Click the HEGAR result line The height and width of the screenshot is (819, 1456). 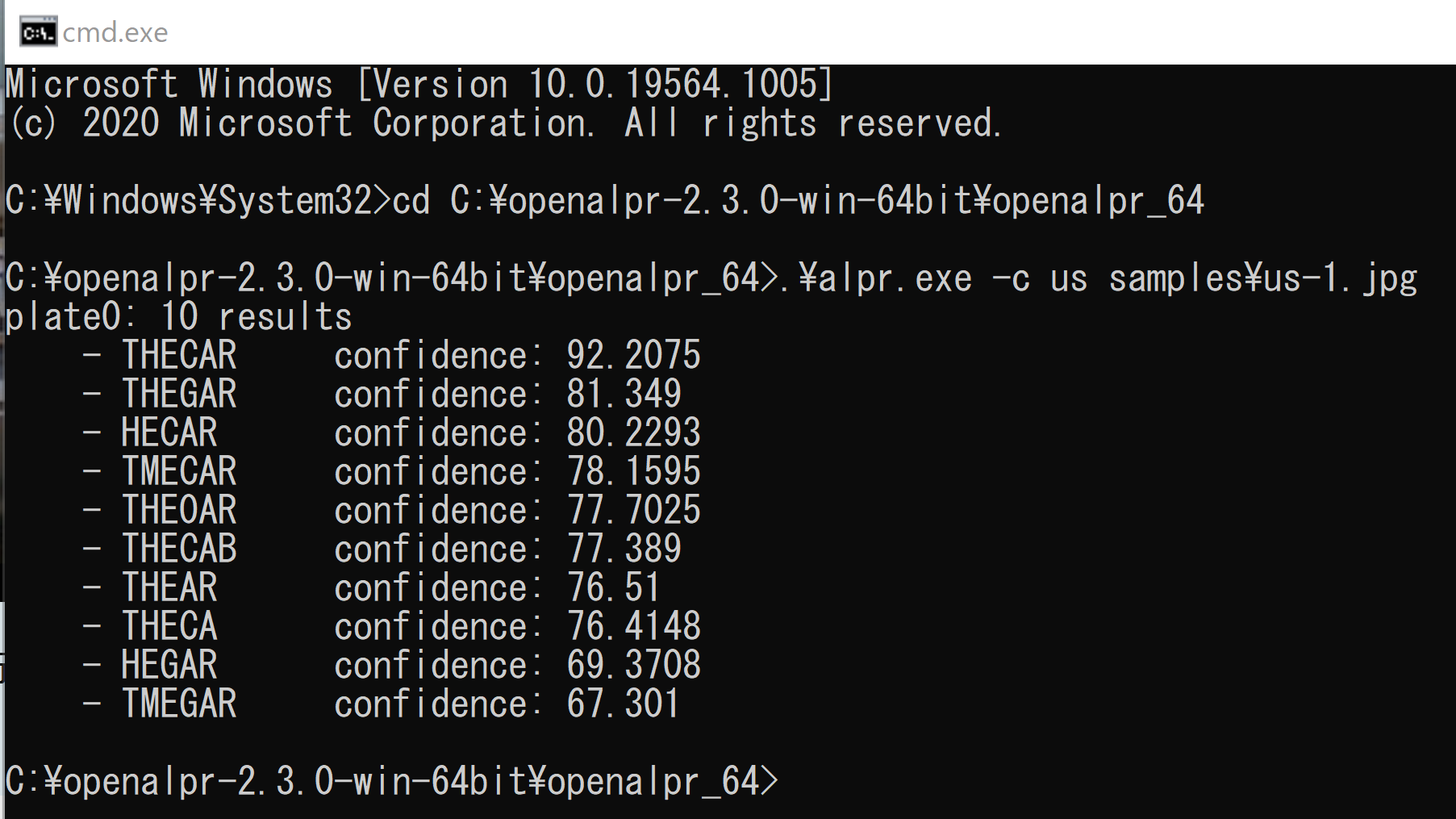[391, 665]
